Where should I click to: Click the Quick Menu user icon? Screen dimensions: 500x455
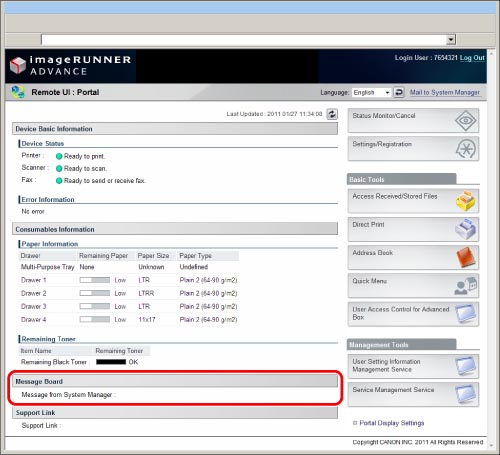[x=466, y=286]
